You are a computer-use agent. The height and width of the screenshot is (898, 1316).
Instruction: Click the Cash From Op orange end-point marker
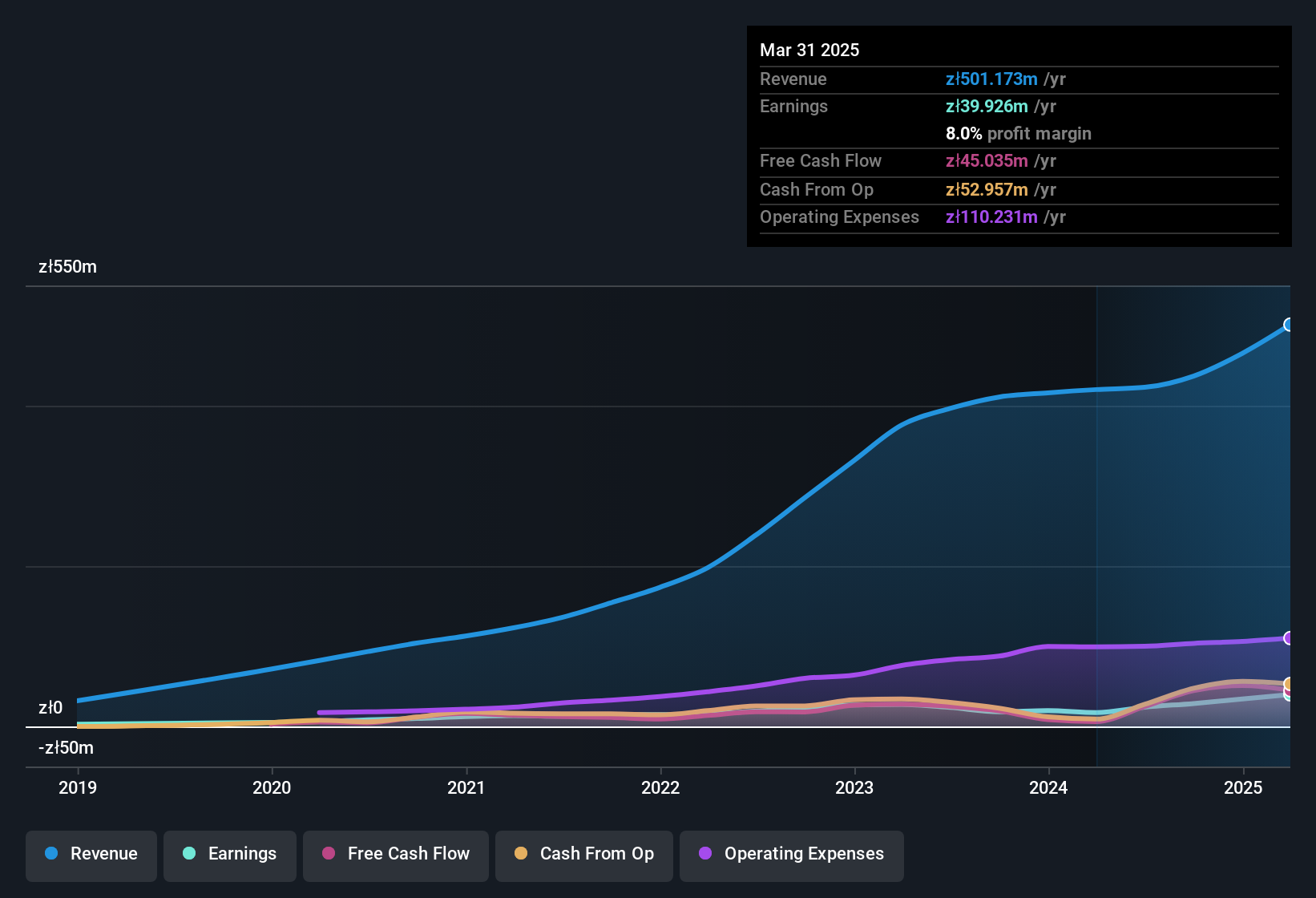pyautogui.click(x=1289, y=684)
